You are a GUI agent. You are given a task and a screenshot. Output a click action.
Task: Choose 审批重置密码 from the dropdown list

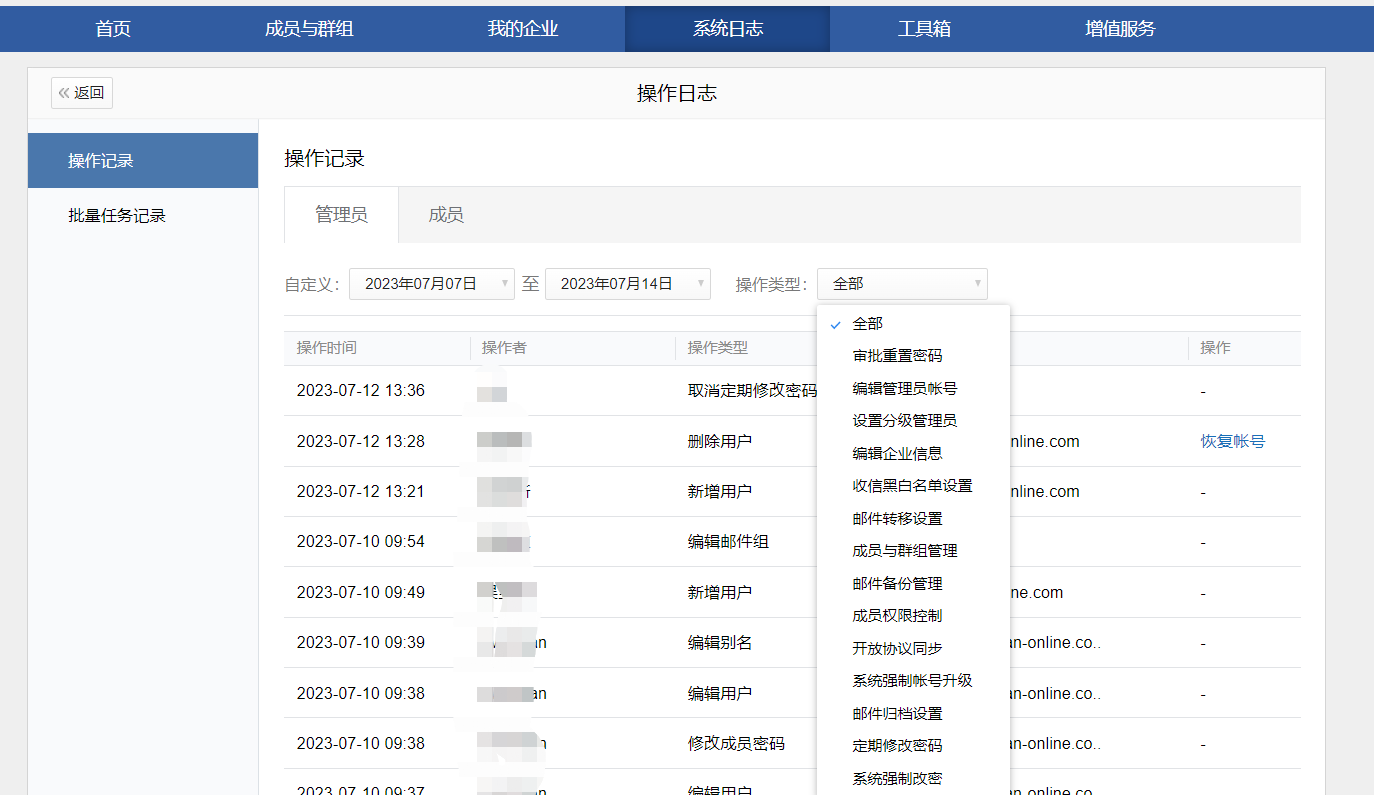point(897,356)
